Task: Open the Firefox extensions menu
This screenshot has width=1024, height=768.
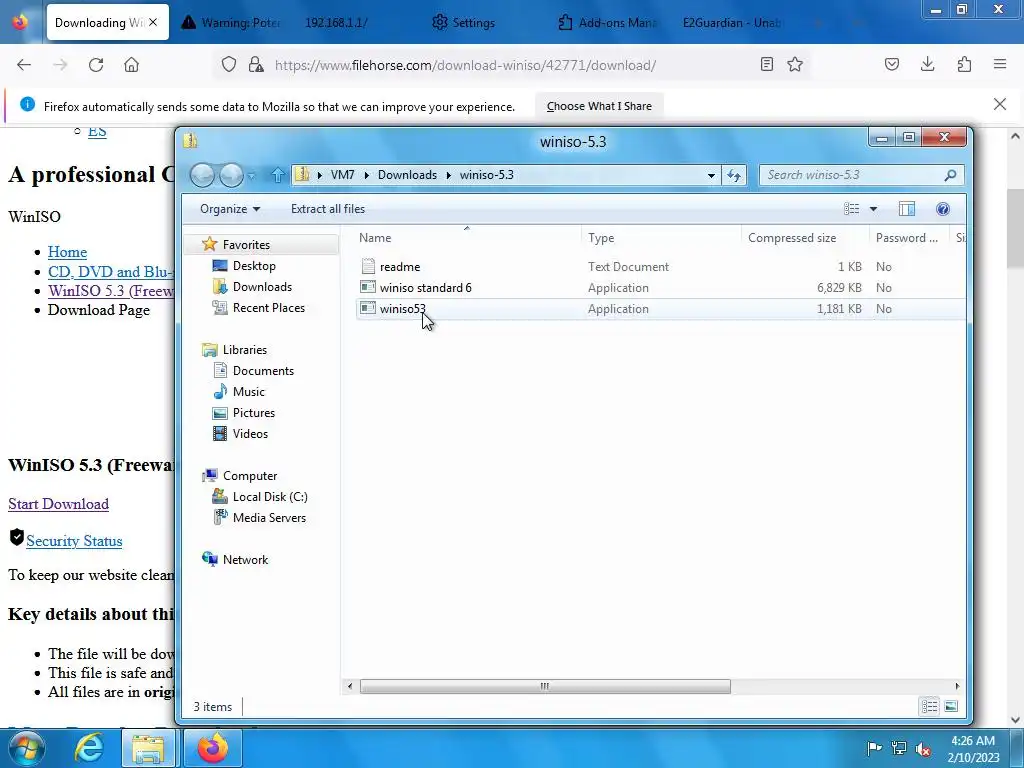Action: coord(964,64)
